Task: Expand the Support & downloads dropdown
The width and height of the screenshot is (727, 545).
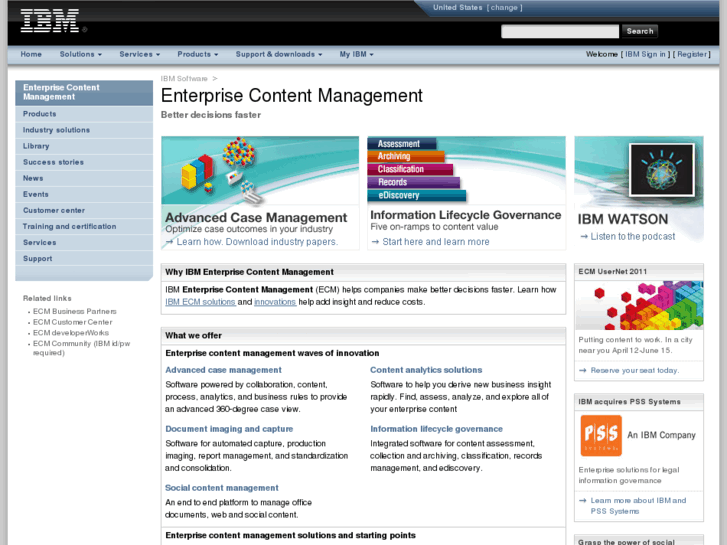Action: point(279,54)
